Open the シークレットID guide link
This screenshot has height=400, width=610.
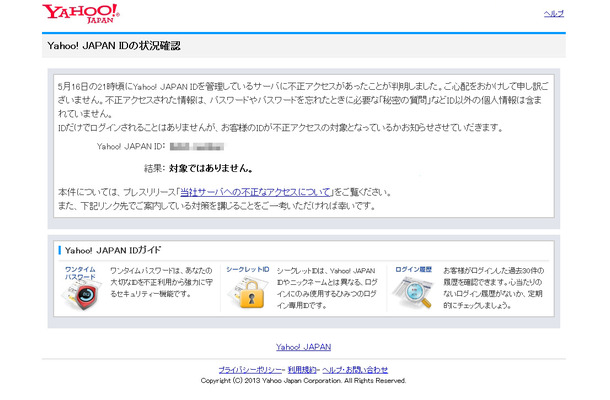tap(247, 269)
